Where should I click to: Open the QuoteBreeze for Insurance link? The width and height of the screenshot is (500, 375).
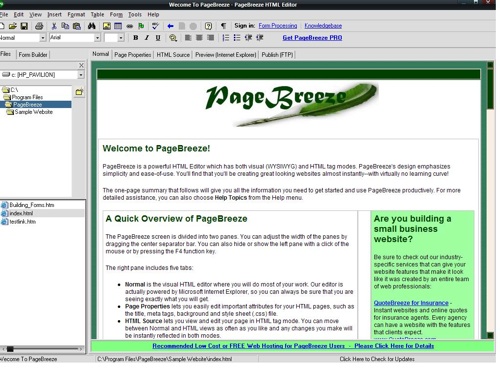411,303
